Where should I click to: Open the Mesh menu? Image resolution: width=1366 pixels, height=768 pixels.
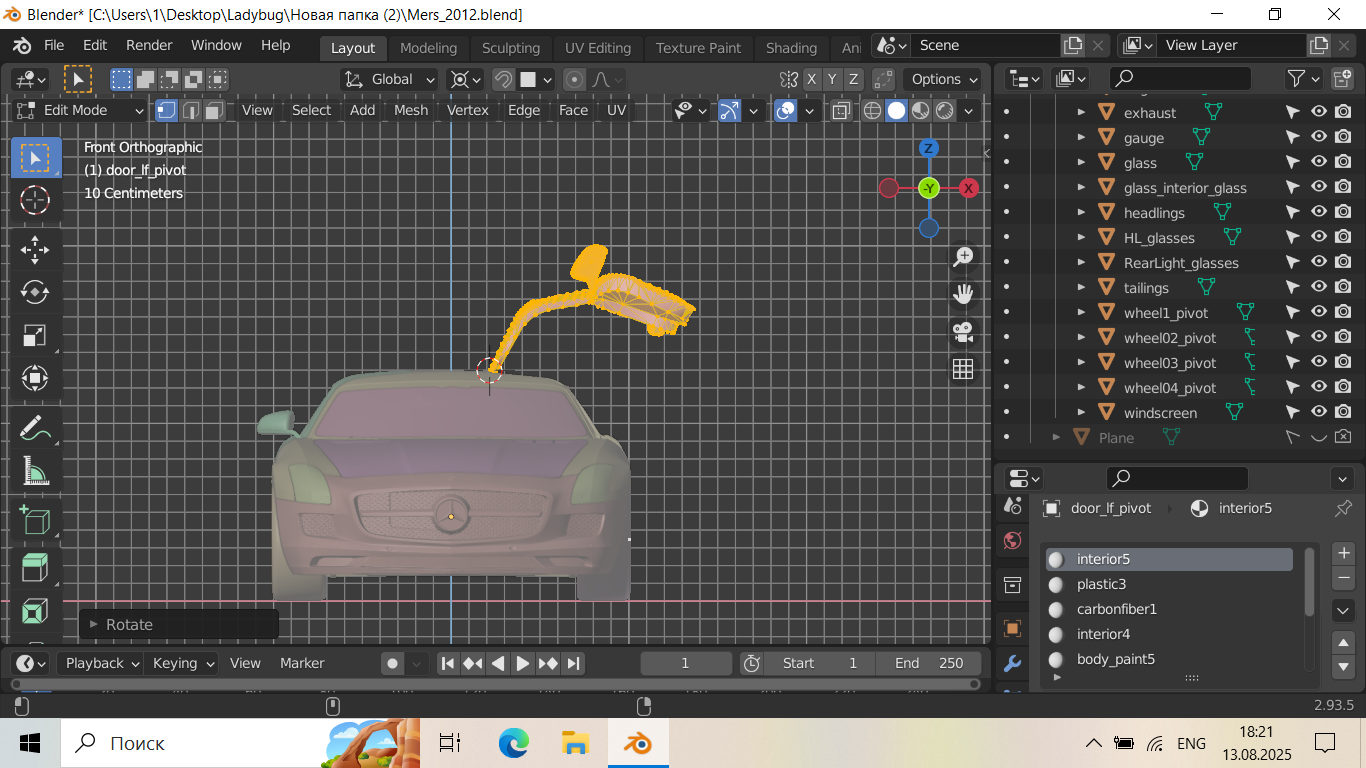coord(410,110)
